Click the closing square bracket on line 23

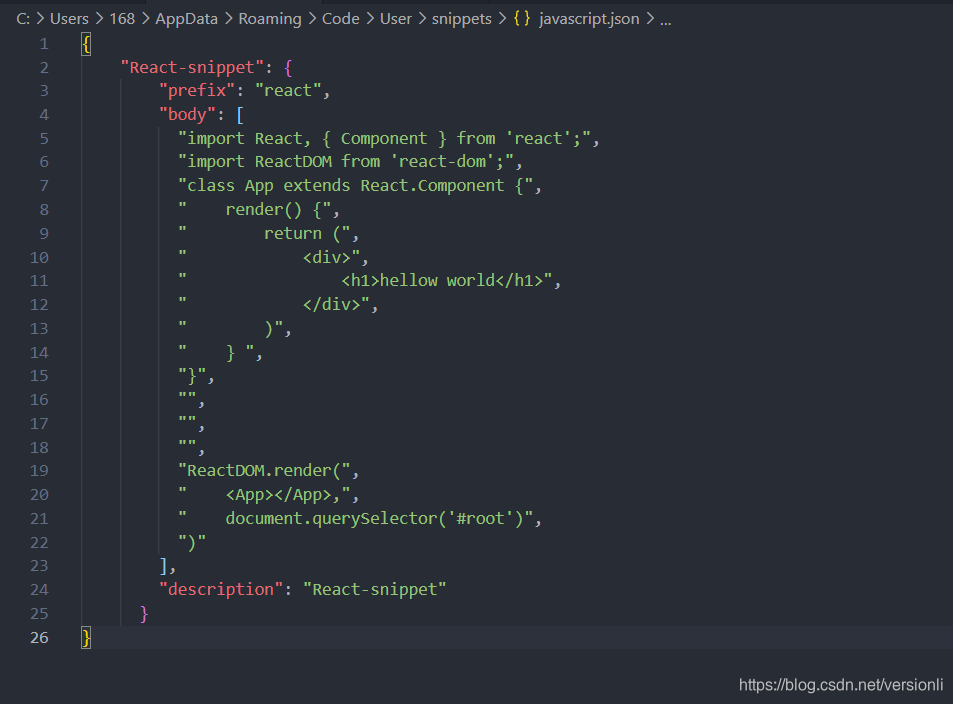(163, 566)
